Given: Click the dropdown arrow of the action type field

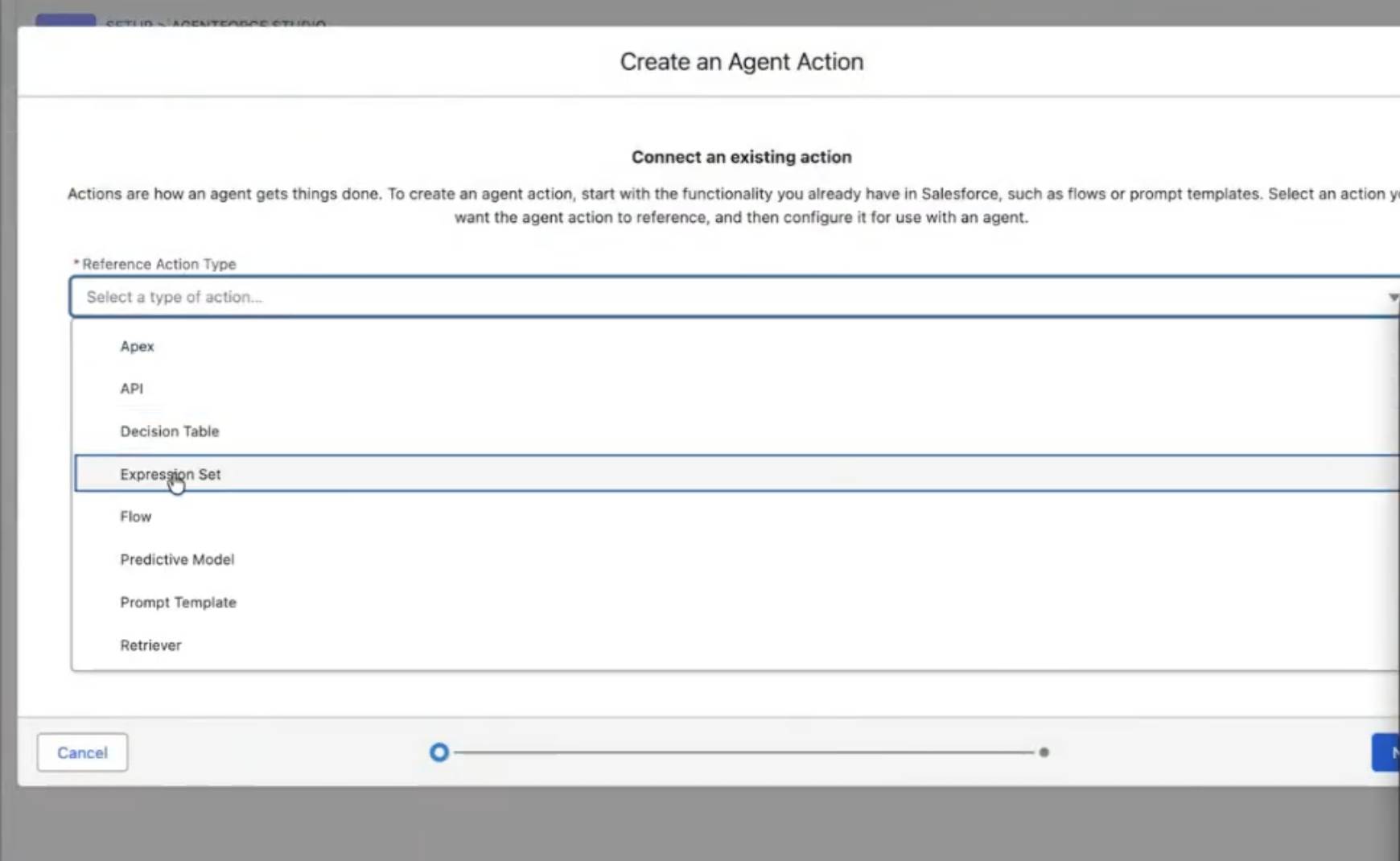Looking at the screenshot, I should point(1392,297).
